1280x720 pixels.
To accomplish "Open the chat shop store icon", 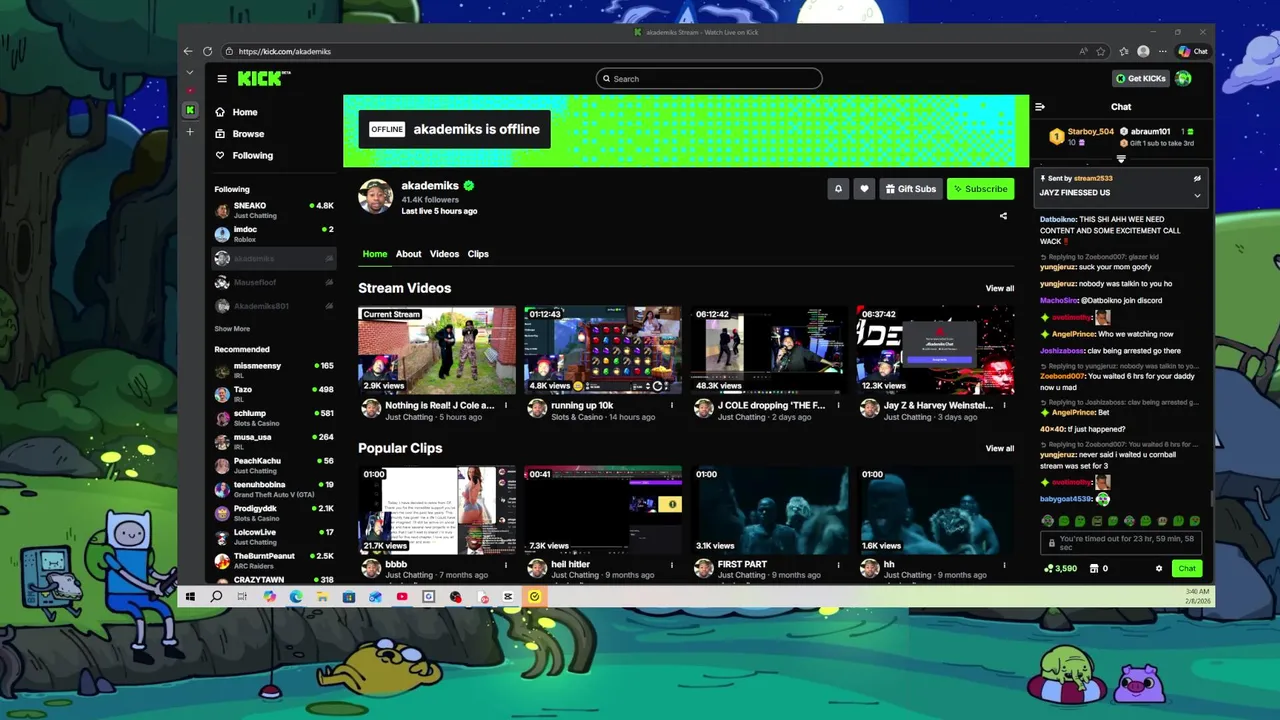I will [1092, 568].
